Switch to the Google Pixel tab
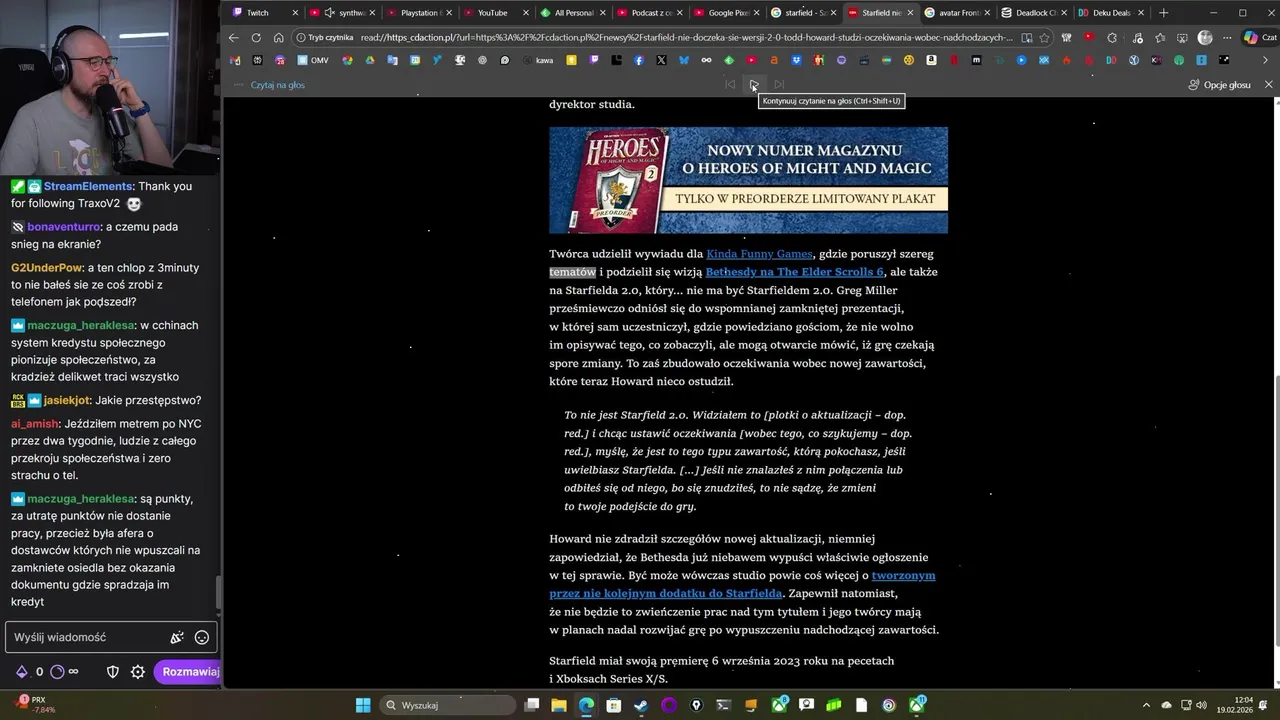The height and width of the screenshot is (720, 1280). tap(727, 13)
